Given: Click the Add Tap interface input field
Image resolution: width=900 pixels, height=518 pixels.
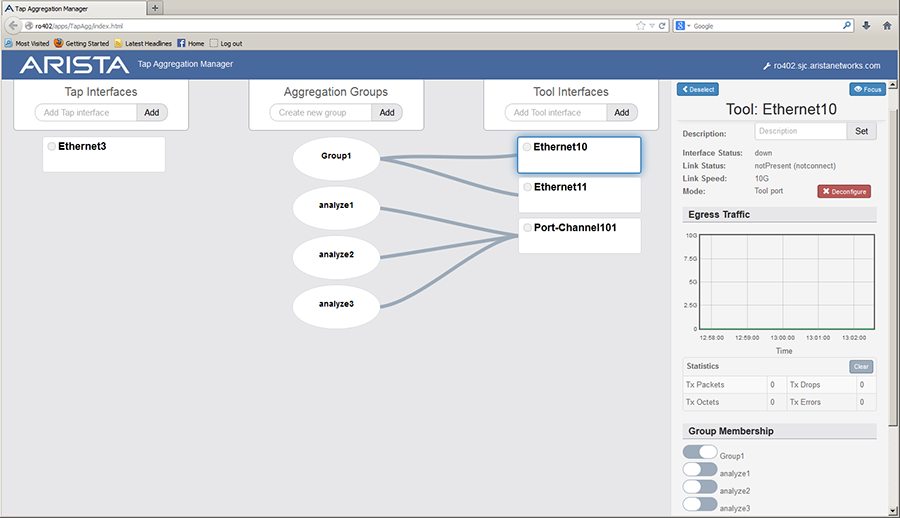Looking at the screenshot, I should coord(86,113).
